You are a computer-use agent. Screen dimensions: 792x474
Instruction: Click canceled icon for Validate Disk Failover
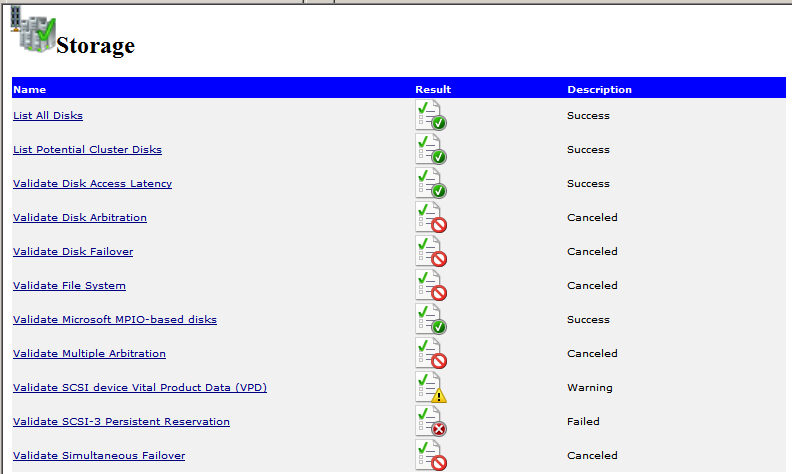click(x=431, y=251)
